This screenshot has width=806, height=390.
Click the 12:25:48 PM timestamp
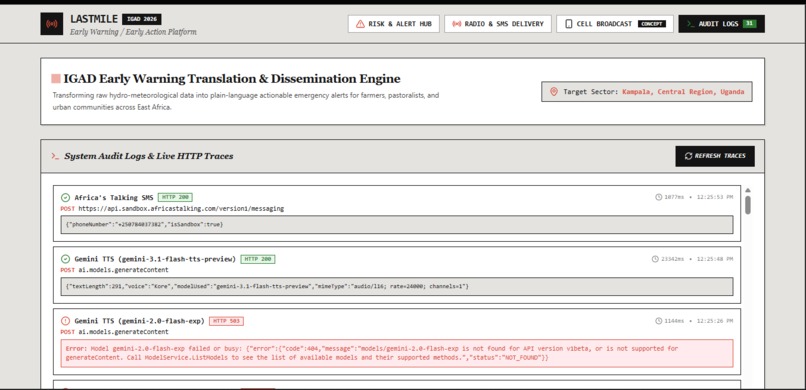tap(715, 259)
